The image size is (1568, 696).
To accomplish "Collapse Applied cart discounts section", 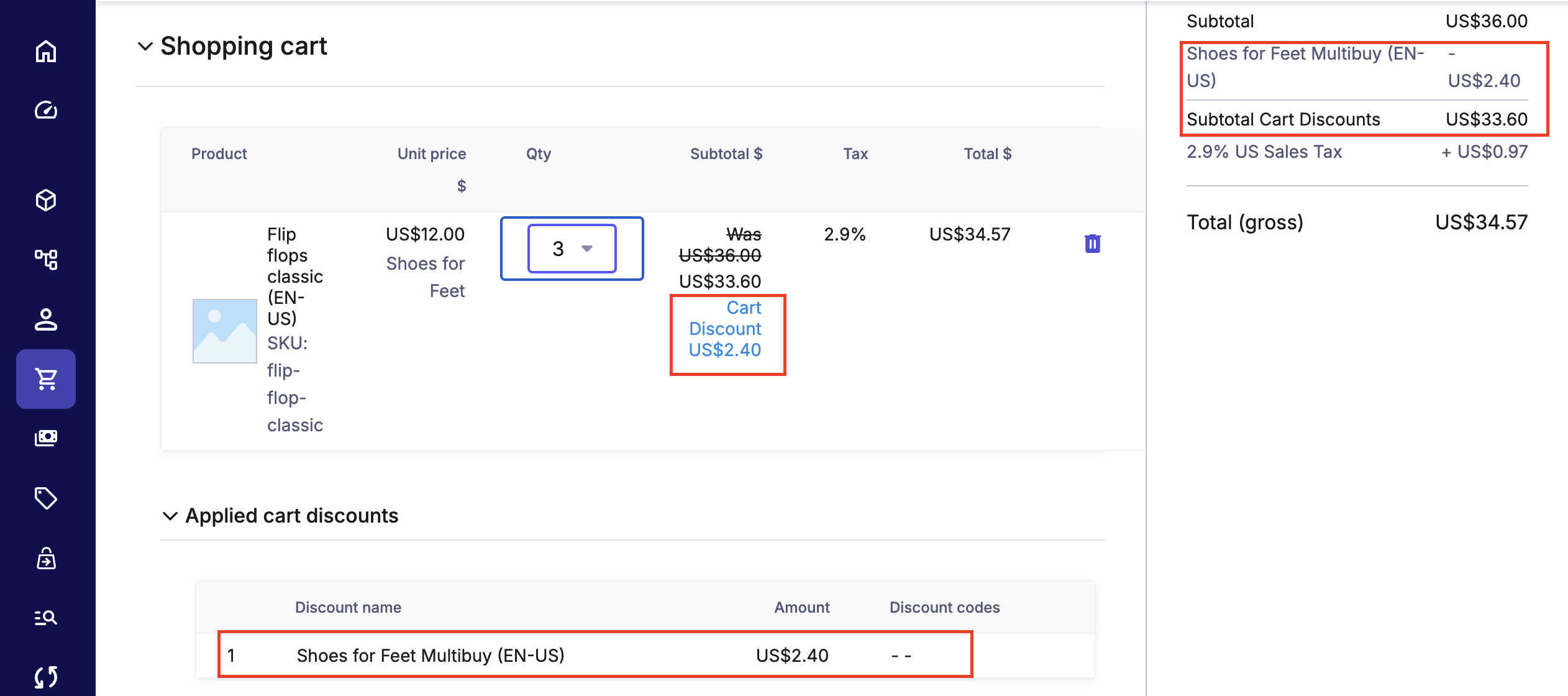I will pyautogui.click(x=170, y=516).
